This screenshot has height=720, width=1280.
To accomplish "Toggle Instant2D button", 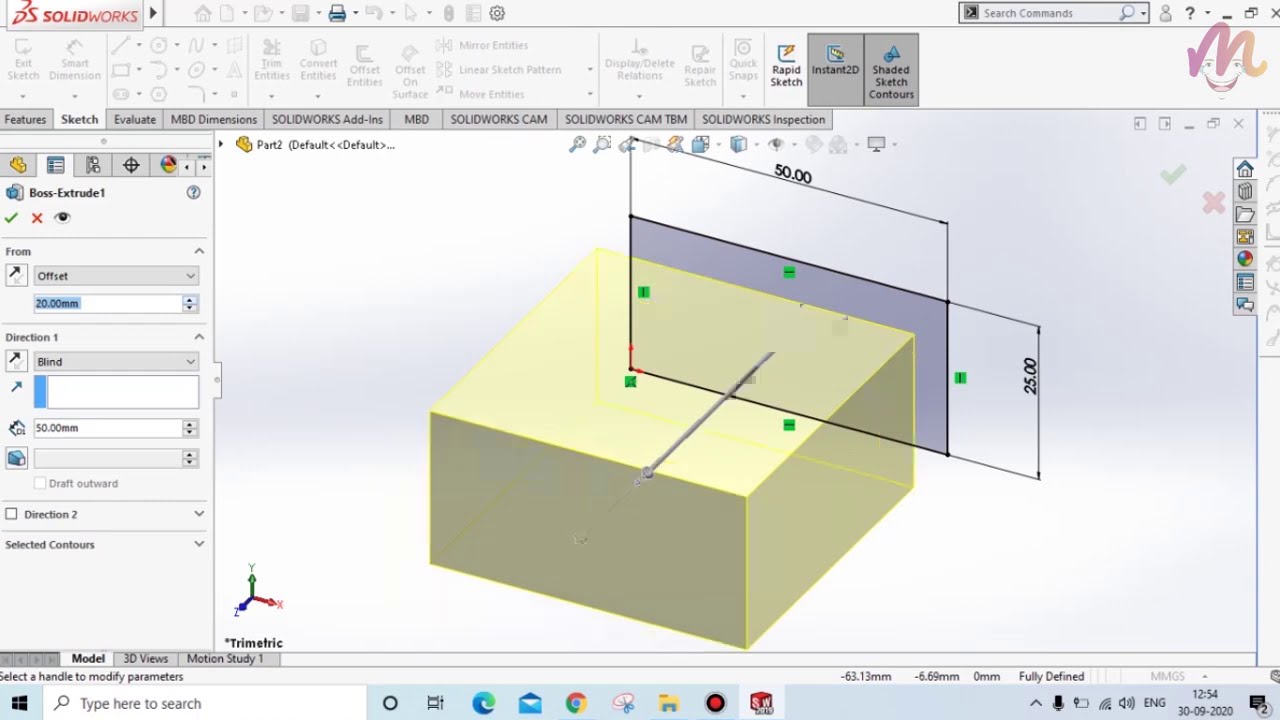I will [835, 69].
